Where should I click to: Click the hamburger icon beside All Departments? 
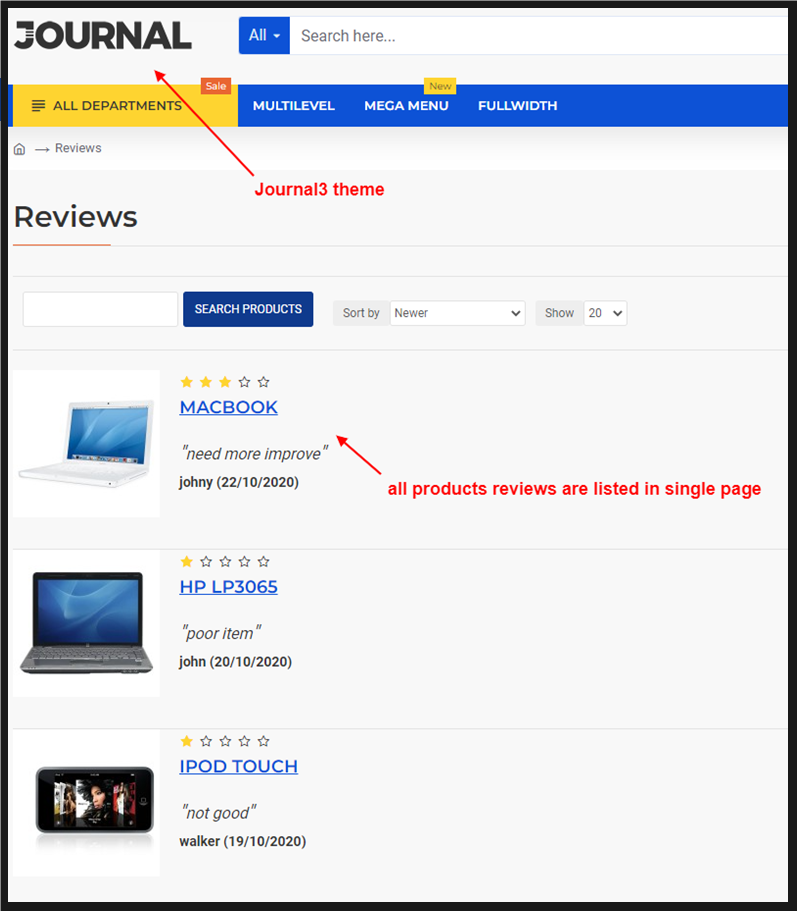[x=39, y=106]
